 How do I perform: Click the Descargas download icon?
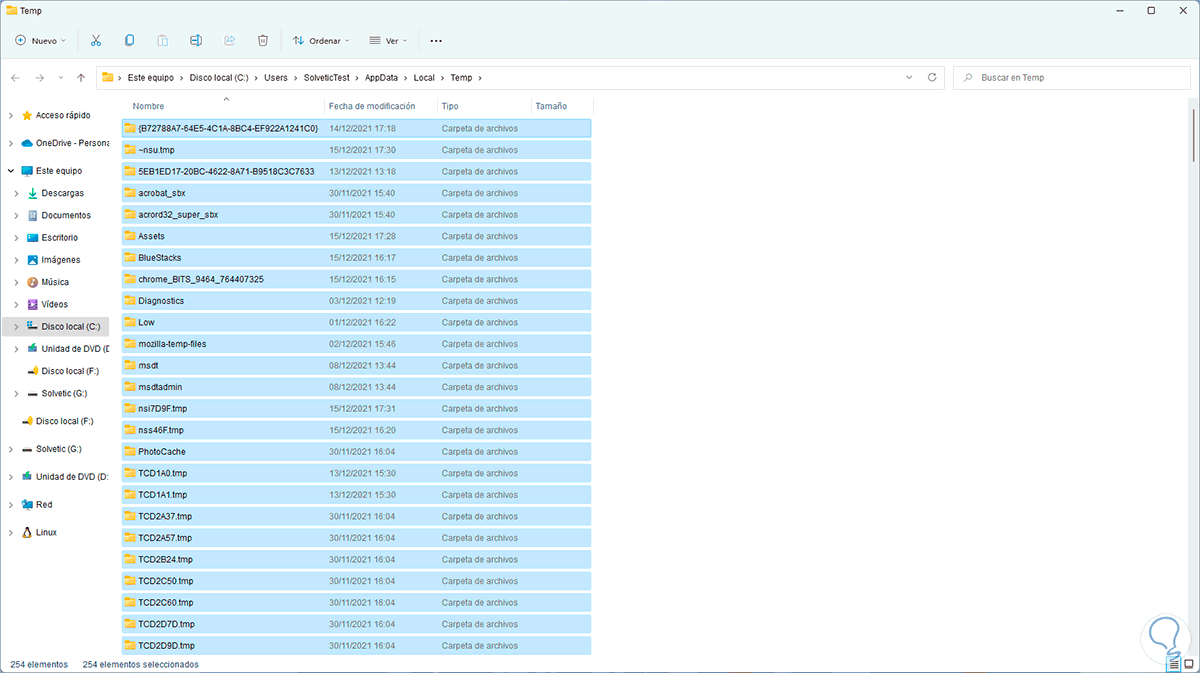tap(32, 193)
